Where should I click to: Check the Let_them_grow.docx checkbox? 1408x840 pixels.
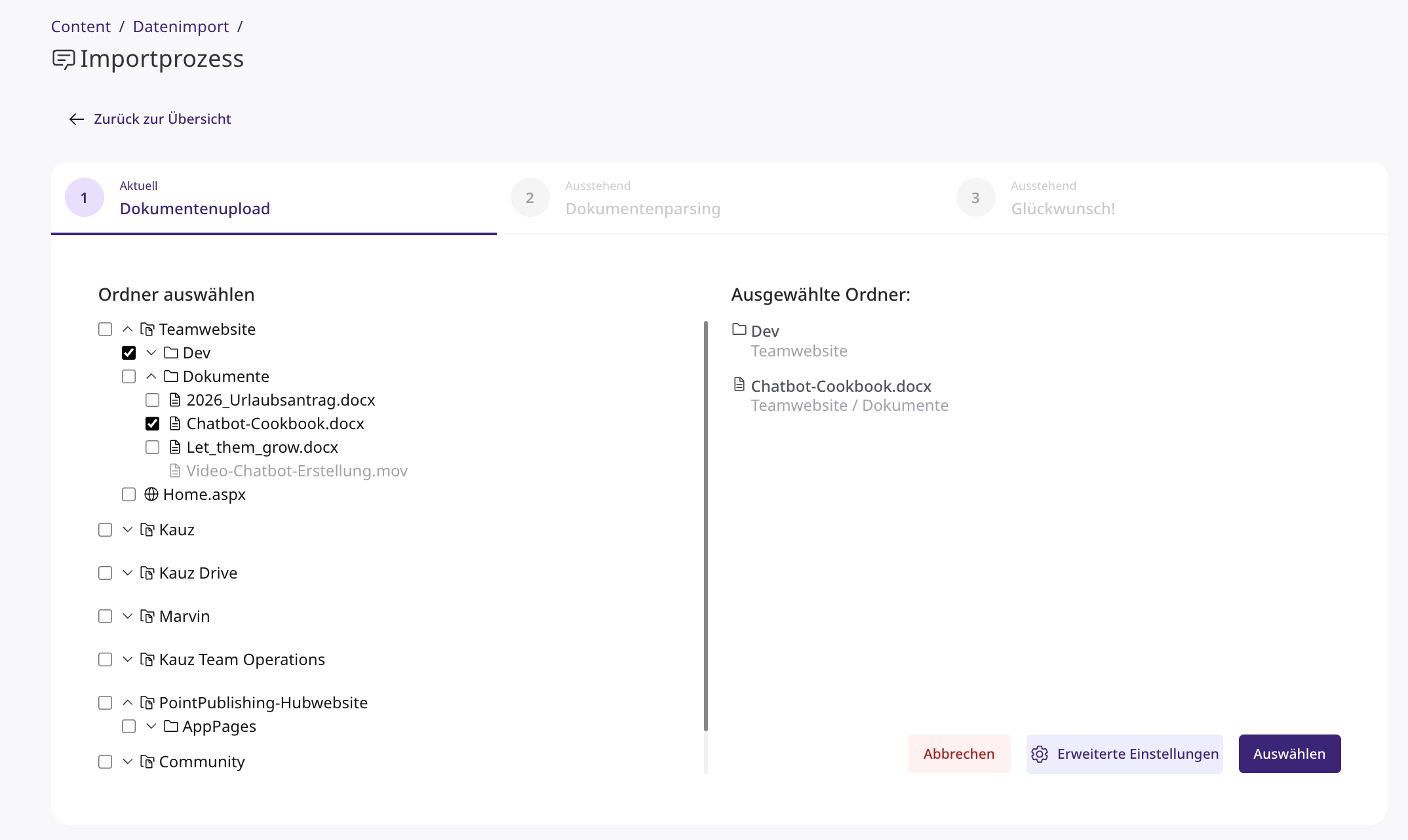coord(152,447)
